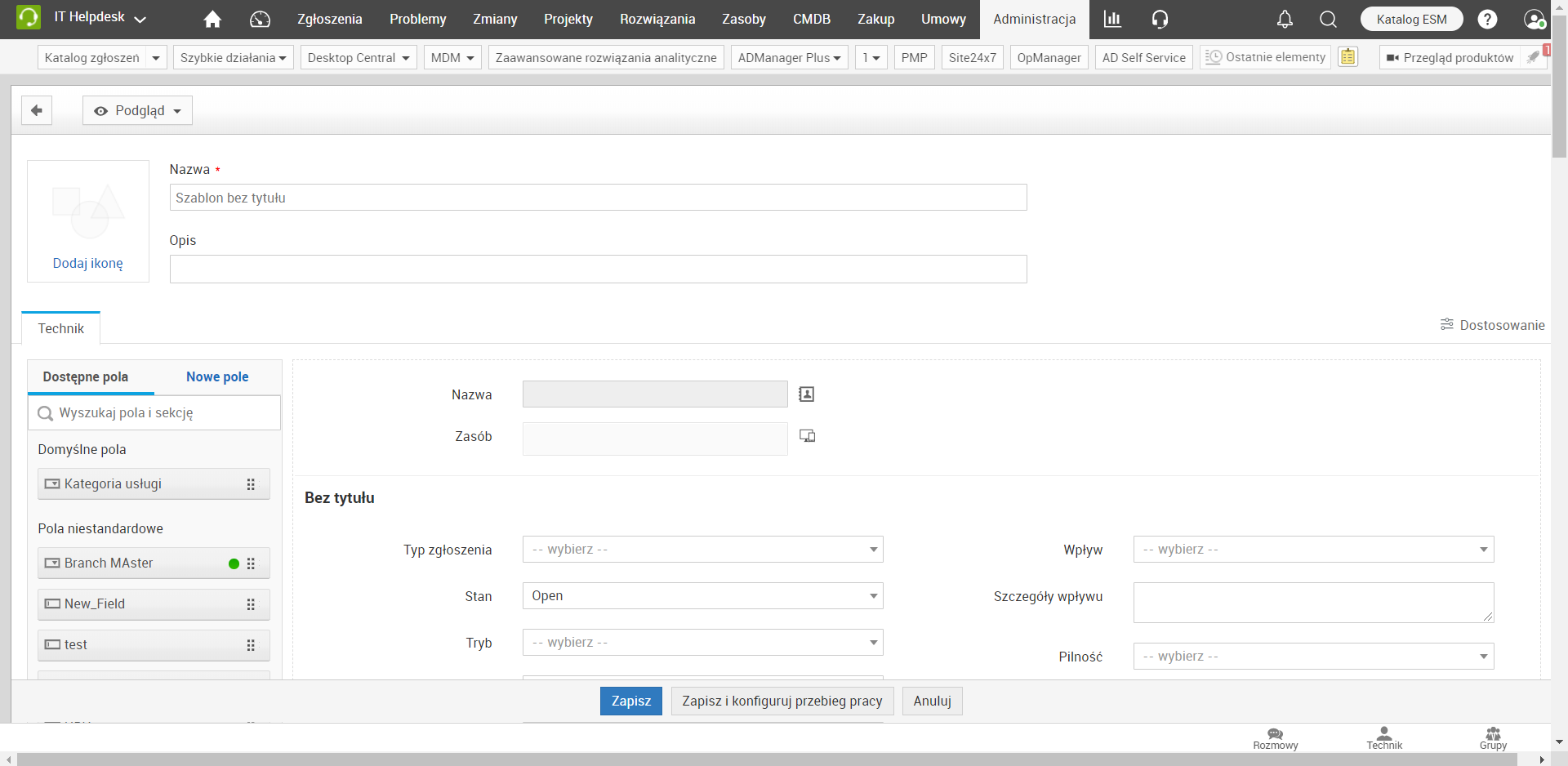Open the help question mark icon
This screenshot has height=766, width=1568.
pos(1487,19)
